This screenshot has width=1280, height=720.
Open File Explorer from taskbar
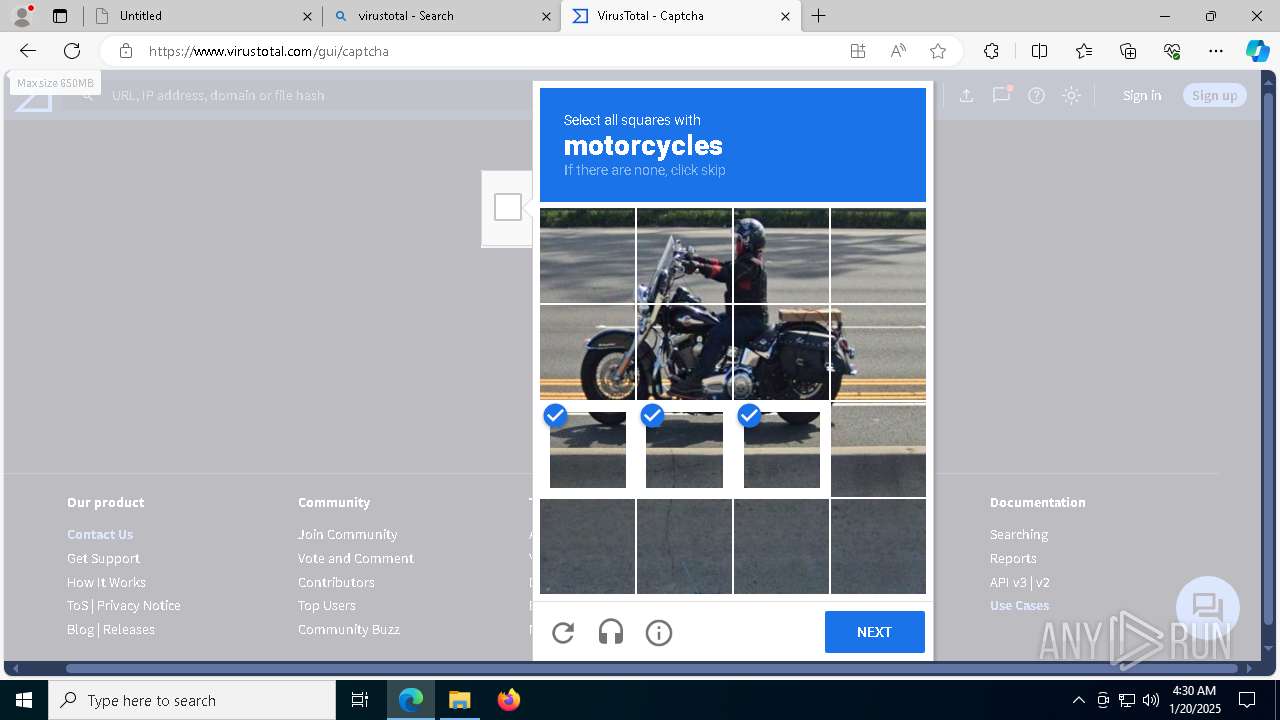(x=459, y=700)
